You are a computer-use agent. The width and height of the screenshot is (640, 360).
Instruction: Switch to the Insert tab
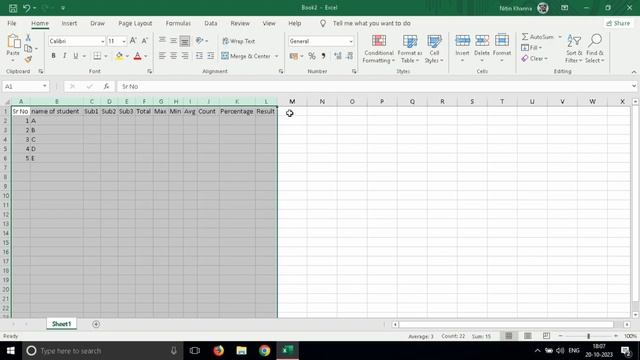pyautogui.click(x=69, y=23)
